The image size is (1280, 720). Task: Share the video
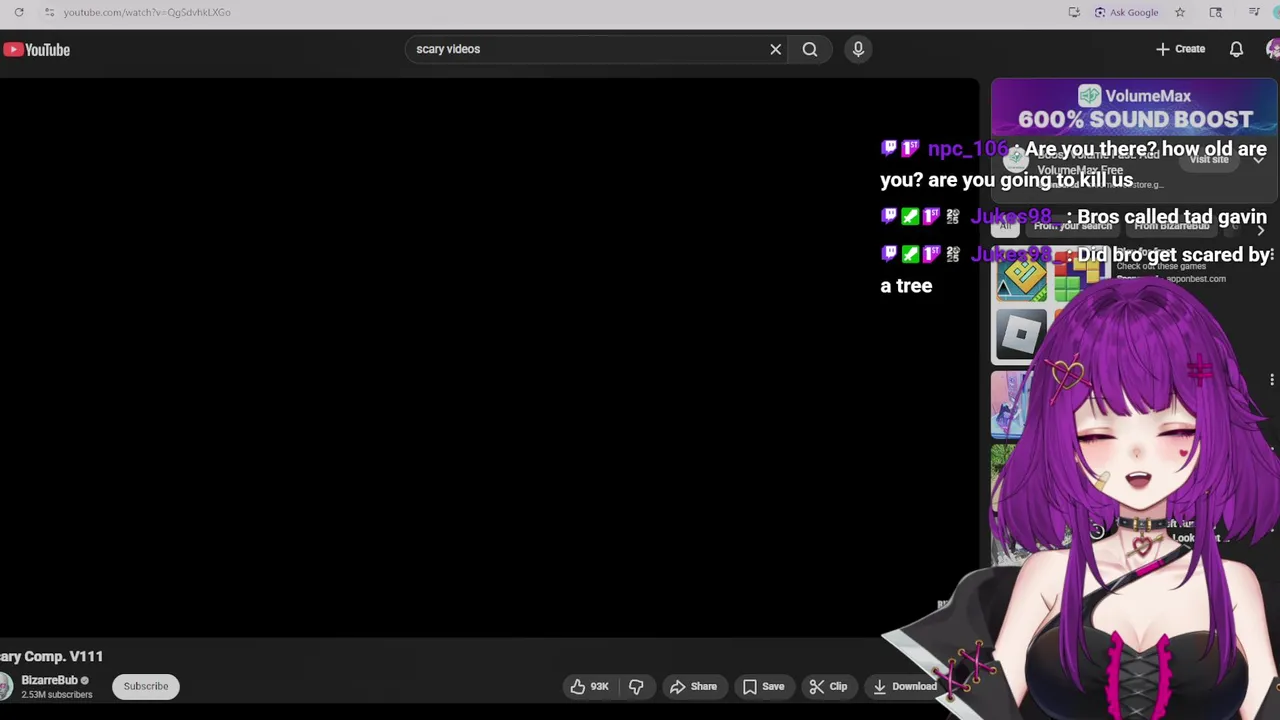coord(693,686)
